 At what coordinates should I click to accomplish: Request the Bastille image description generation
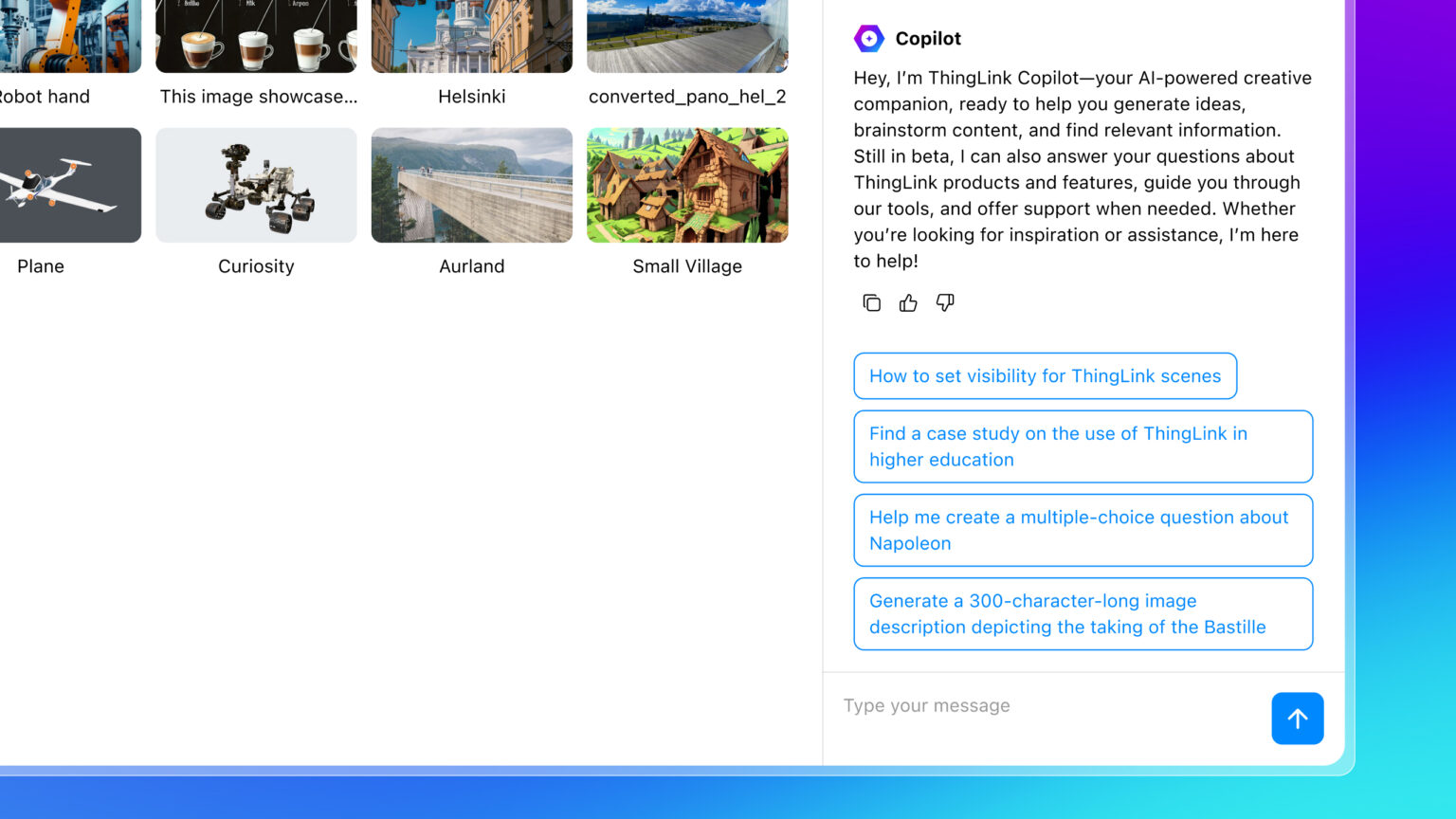click(1083, 613)
